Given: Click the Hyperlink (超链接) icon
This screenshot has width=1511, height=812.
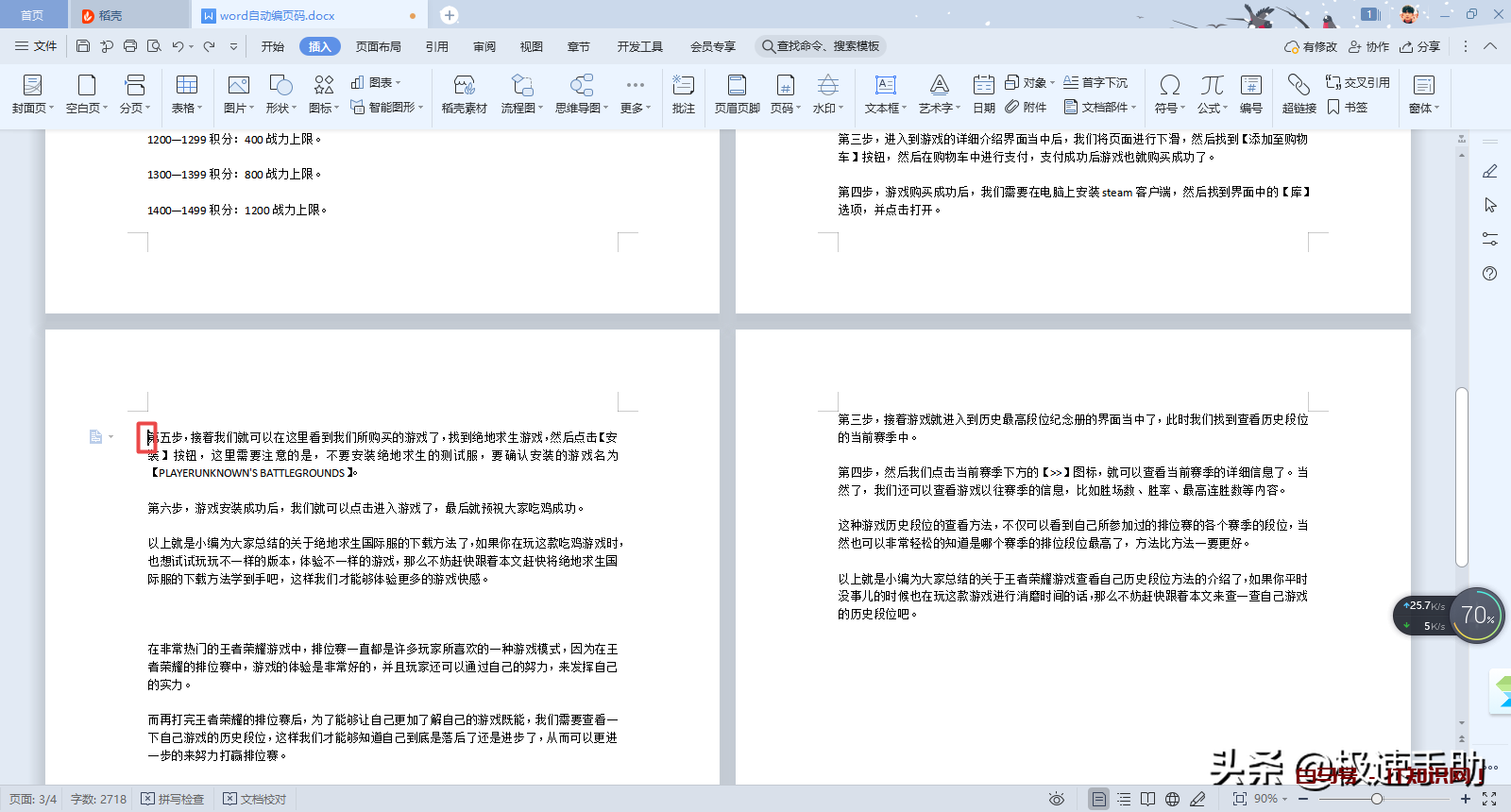Looking at the screenshot, I should (1299, 93).
